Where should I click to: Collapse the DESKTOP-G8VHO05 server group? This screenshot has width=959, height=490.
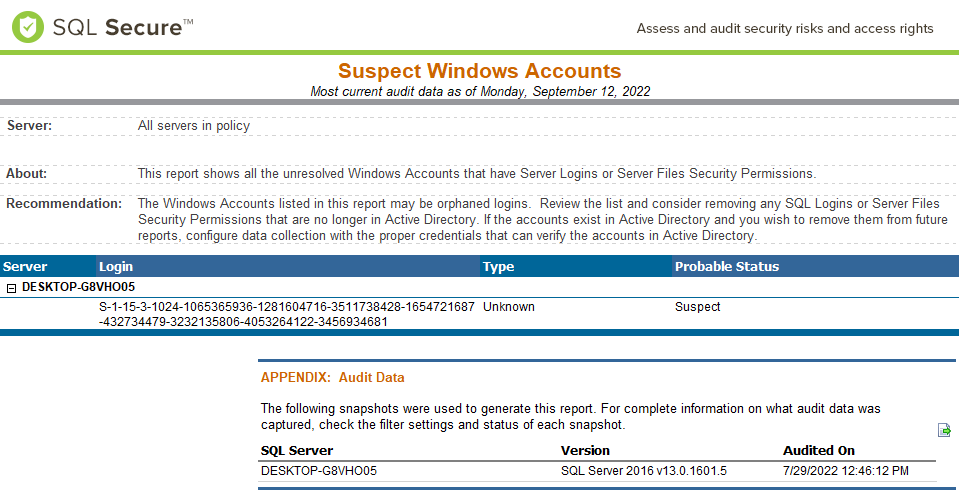click(x=10, y=287)
